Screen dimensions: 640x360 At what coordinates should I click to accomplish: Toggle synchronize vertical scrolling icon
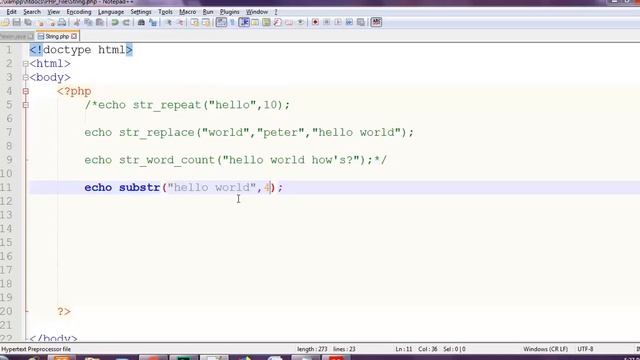(x=195, y=22)
